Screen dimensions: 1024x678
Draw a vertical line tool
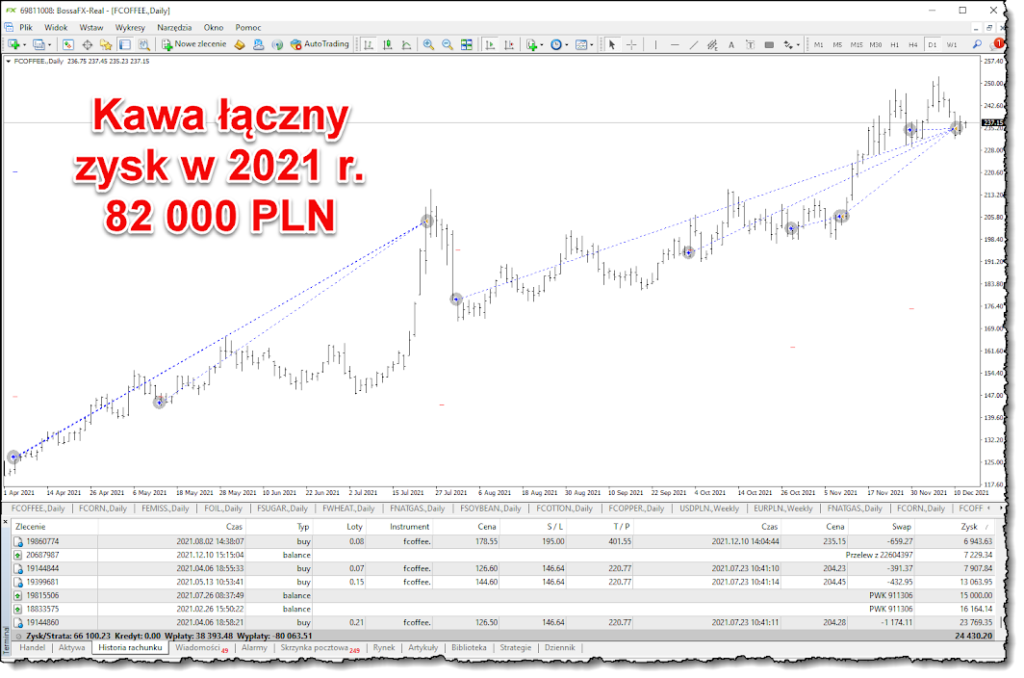655,44
